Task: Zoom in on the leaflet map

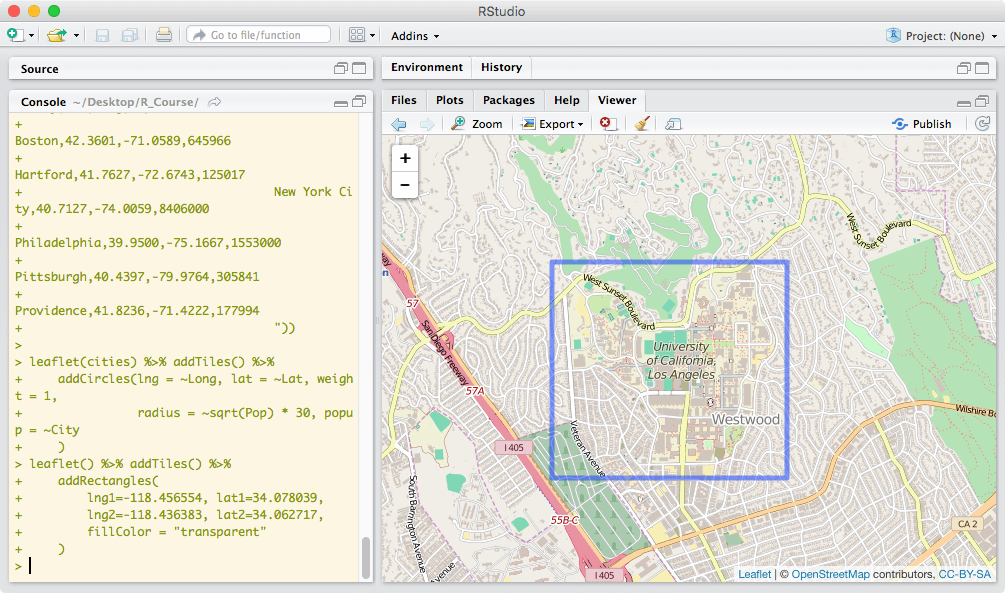Action: (405, 158)
